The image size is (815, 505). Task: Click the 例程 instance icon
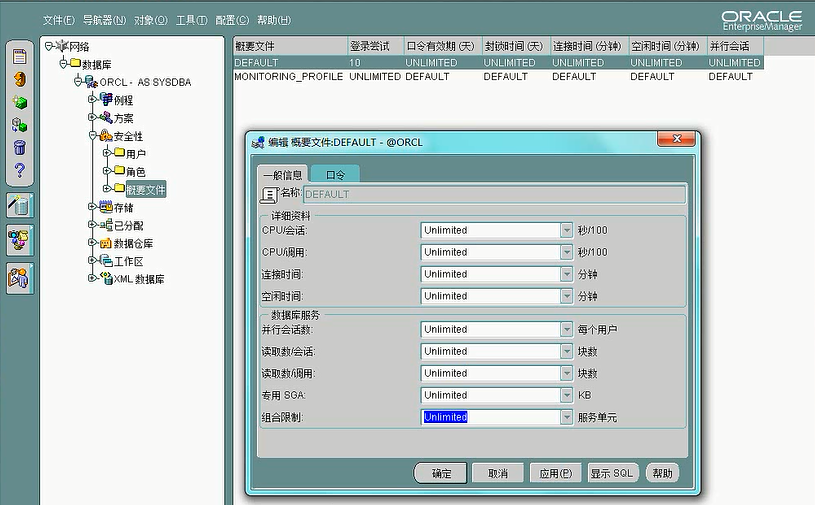(x=106, y=99)
